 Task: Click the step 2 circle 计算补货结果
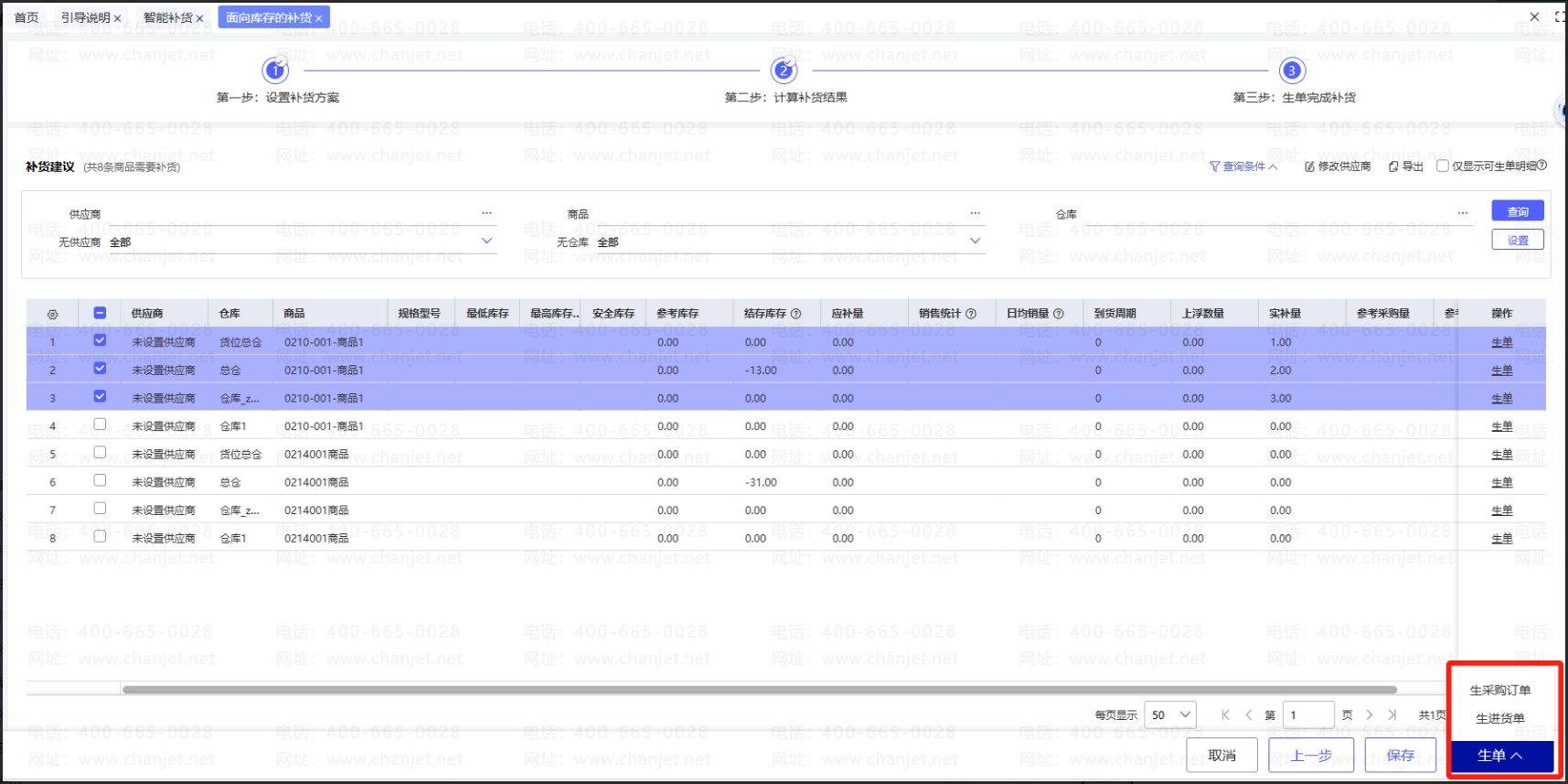coord(784,70)
